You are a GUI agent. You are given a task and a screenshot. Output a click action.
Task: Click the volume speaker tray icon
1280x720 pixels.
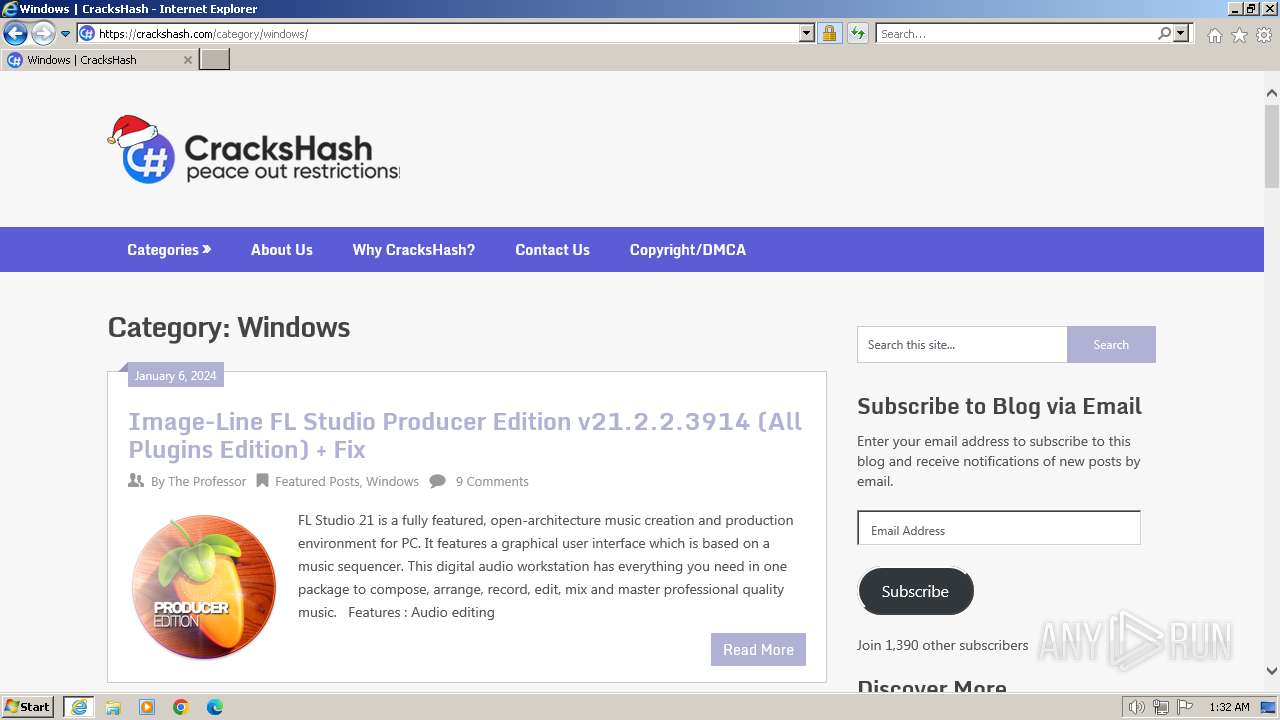pos(1137,707)
